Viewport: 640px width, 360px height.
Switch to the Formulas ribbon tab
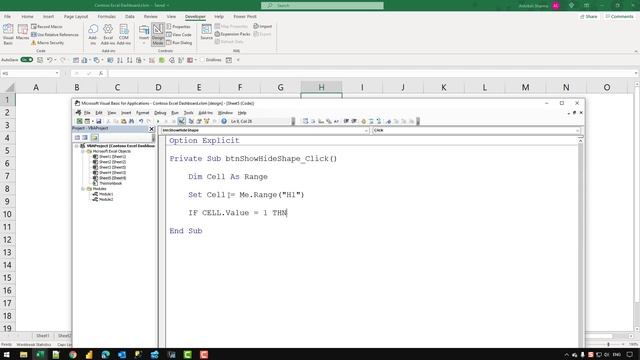click(107, 16)
